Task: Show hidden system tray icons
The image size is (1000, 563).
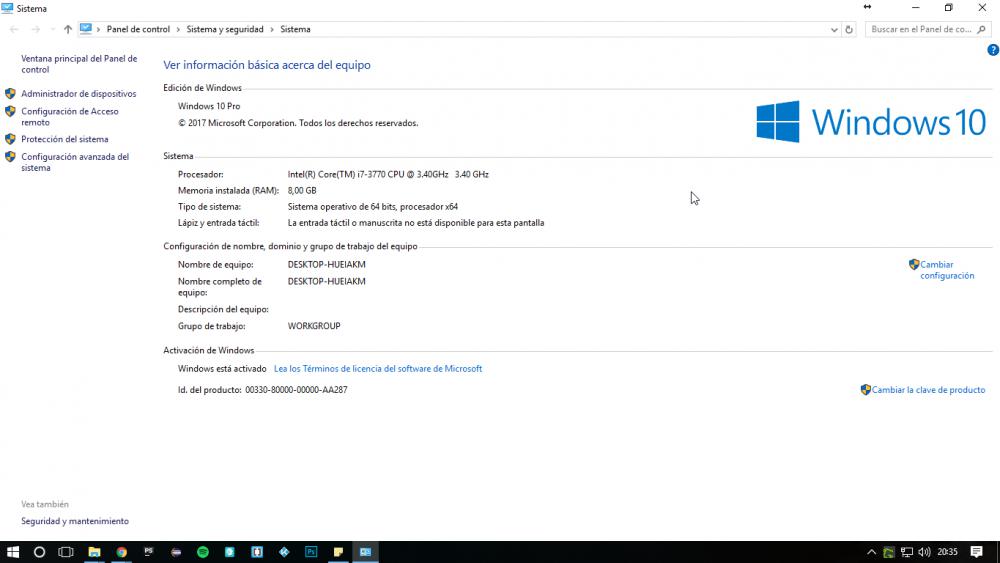Action: (871, 552)
